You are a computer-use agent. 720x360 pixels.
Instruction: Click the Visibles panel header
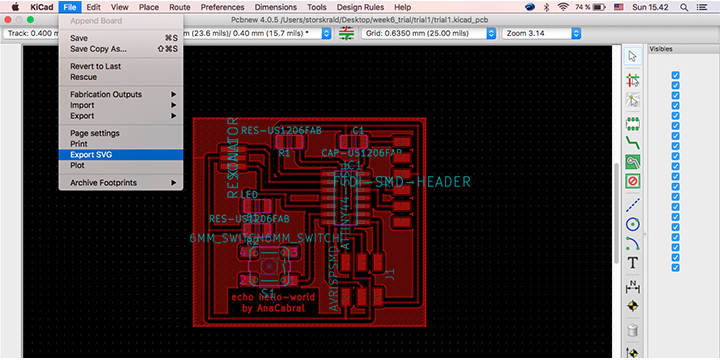coord(661,49)
